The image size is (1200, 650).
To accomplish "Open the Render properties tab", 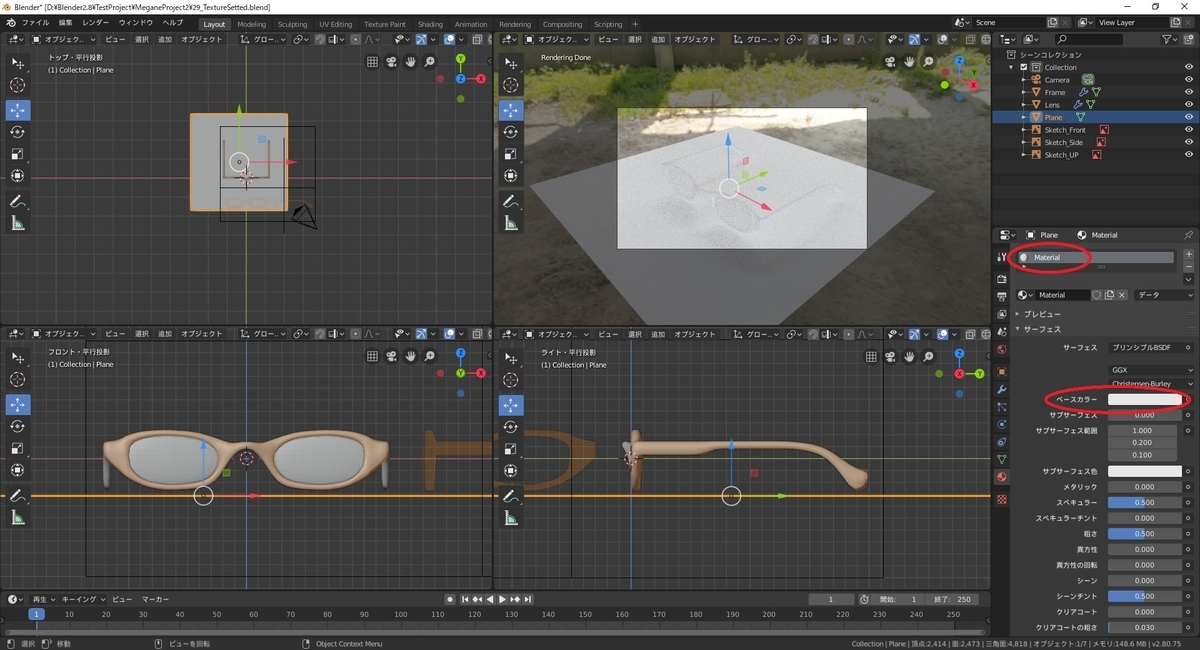I will (1002, 277).
